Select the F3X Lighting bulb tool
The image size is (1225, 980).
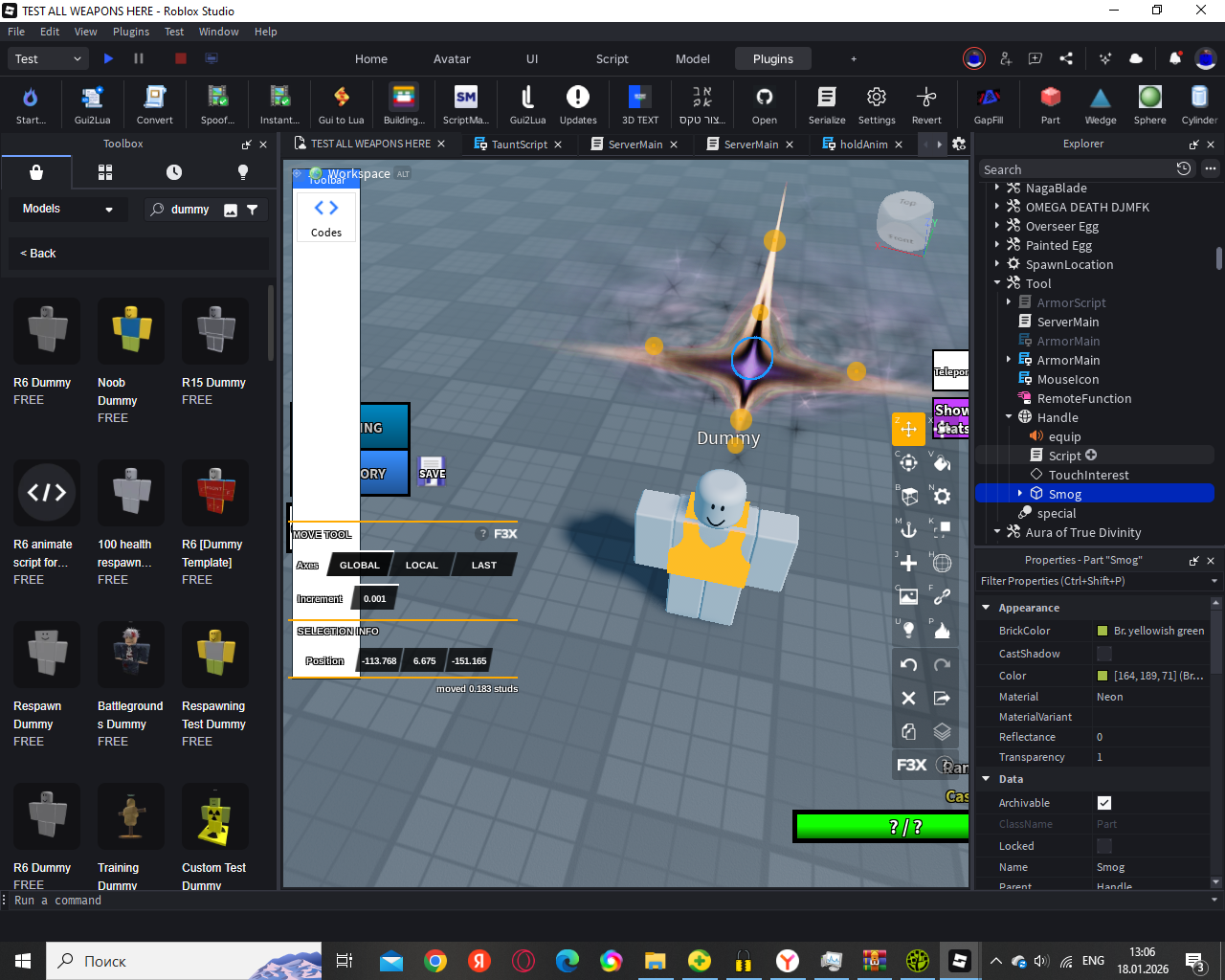point(908,631)
